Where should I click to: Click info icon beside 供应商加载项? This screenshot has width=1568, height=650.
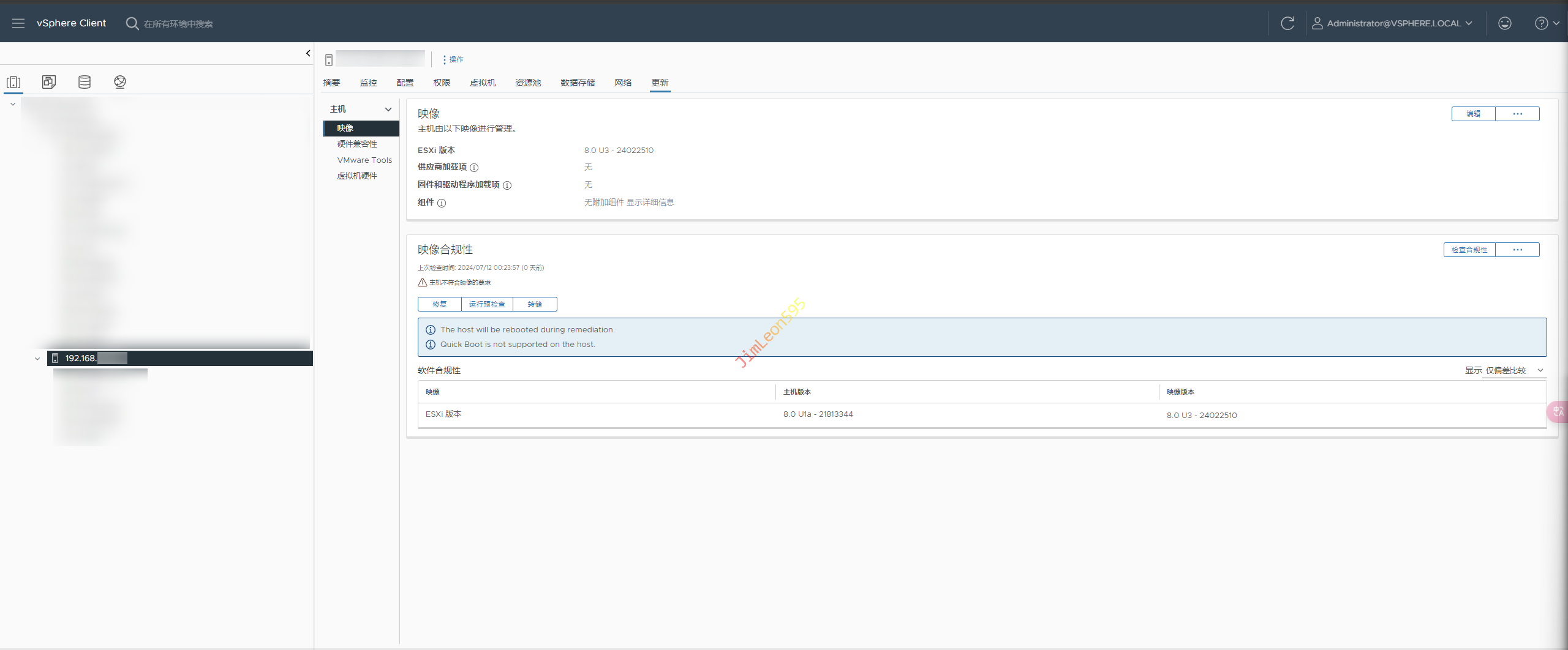tap(474, 168)
